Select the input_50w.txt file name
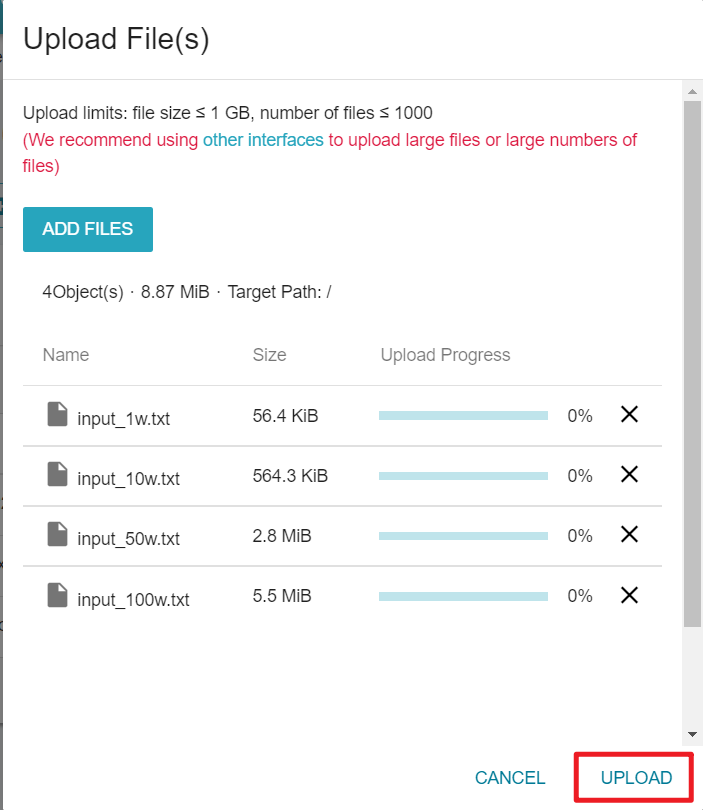Viewport: 703px width, 810px height. (x=128, y=539)
